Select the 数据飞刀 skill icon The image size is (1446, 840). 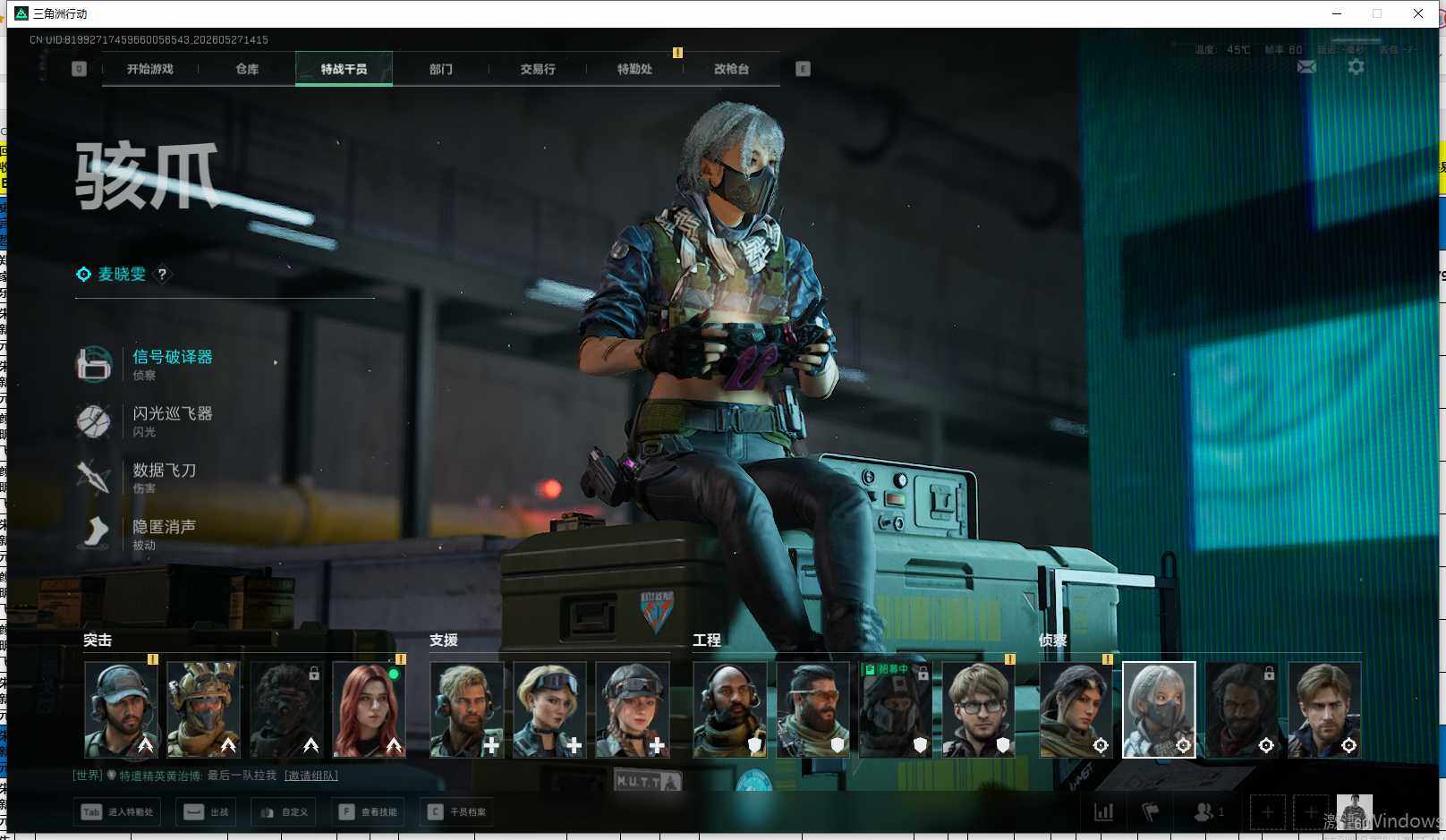pyautogui.click(x=94, y=477)
